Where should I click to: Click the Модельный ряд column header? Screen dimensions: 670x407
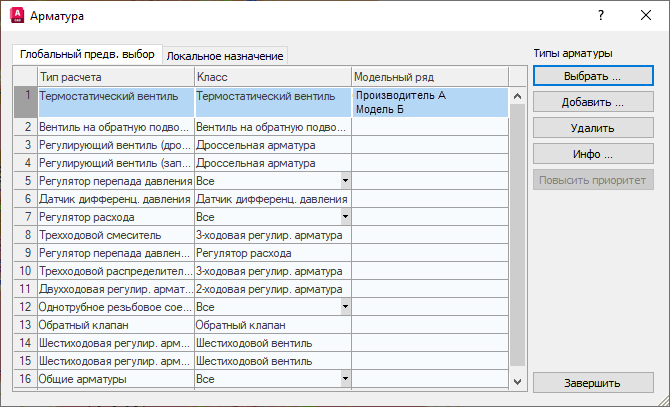tap(430, 77)
